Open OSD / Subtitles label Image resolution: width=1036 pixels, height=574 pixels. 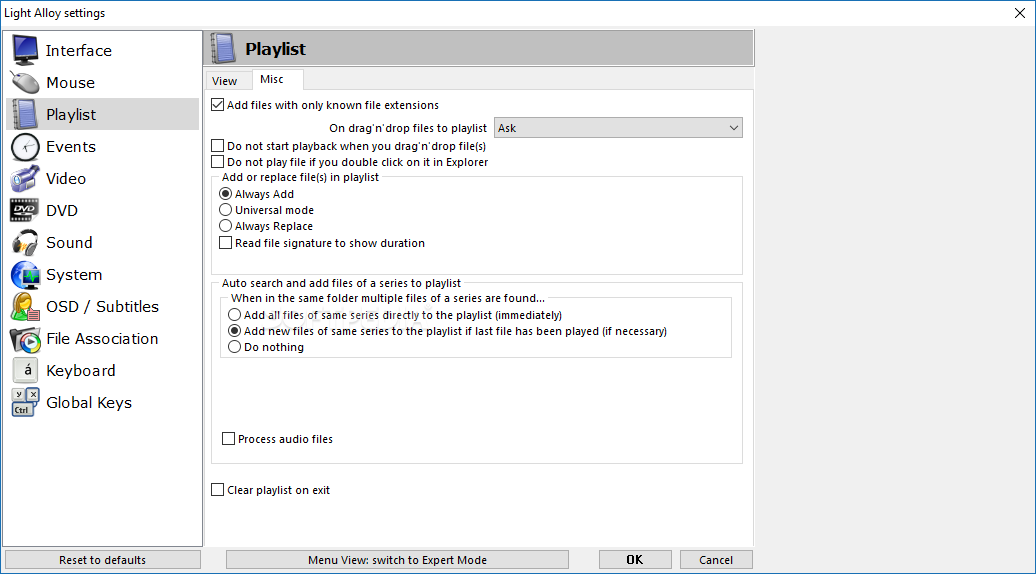(x=102, y=306)
